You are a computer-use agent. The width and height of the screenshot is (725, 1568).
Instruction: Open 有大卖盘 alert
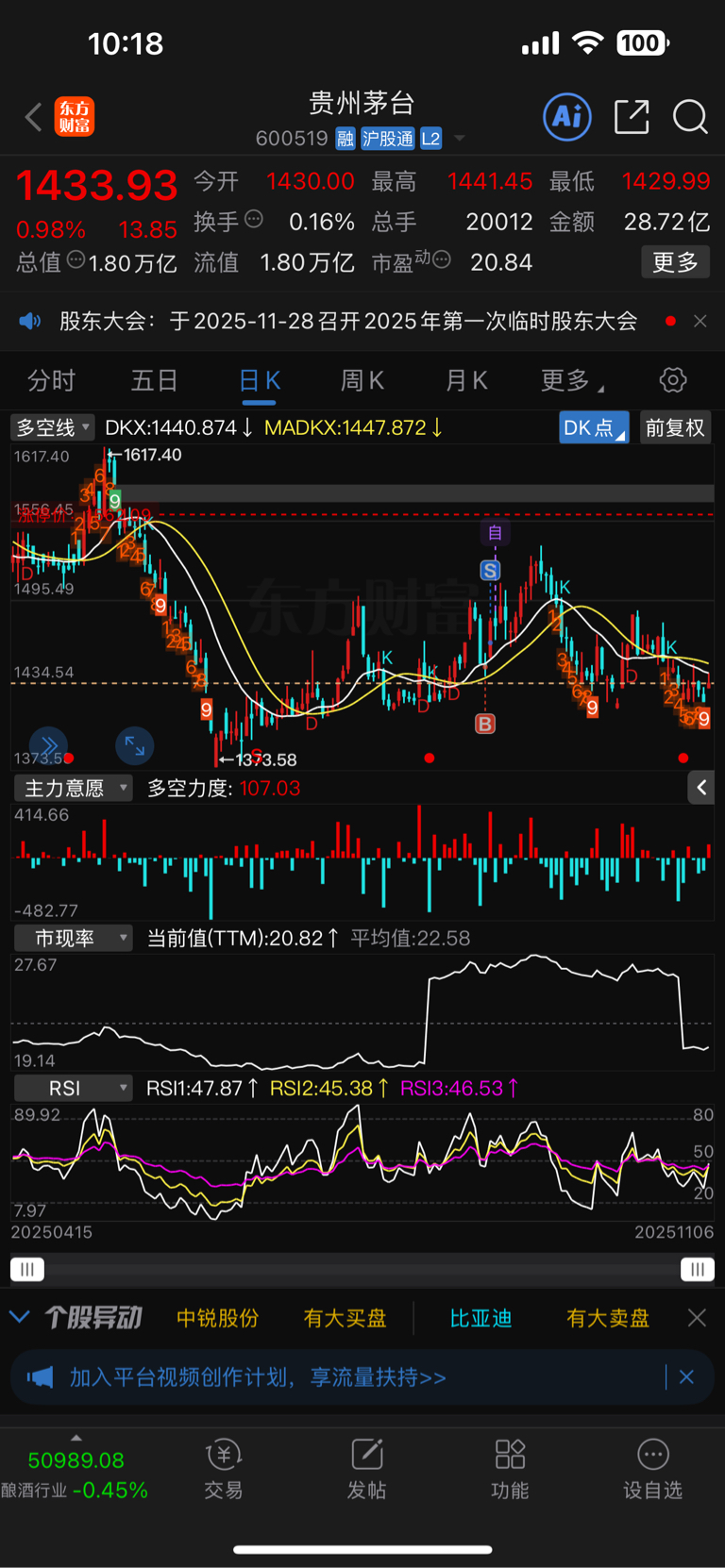coord(608,1318)
